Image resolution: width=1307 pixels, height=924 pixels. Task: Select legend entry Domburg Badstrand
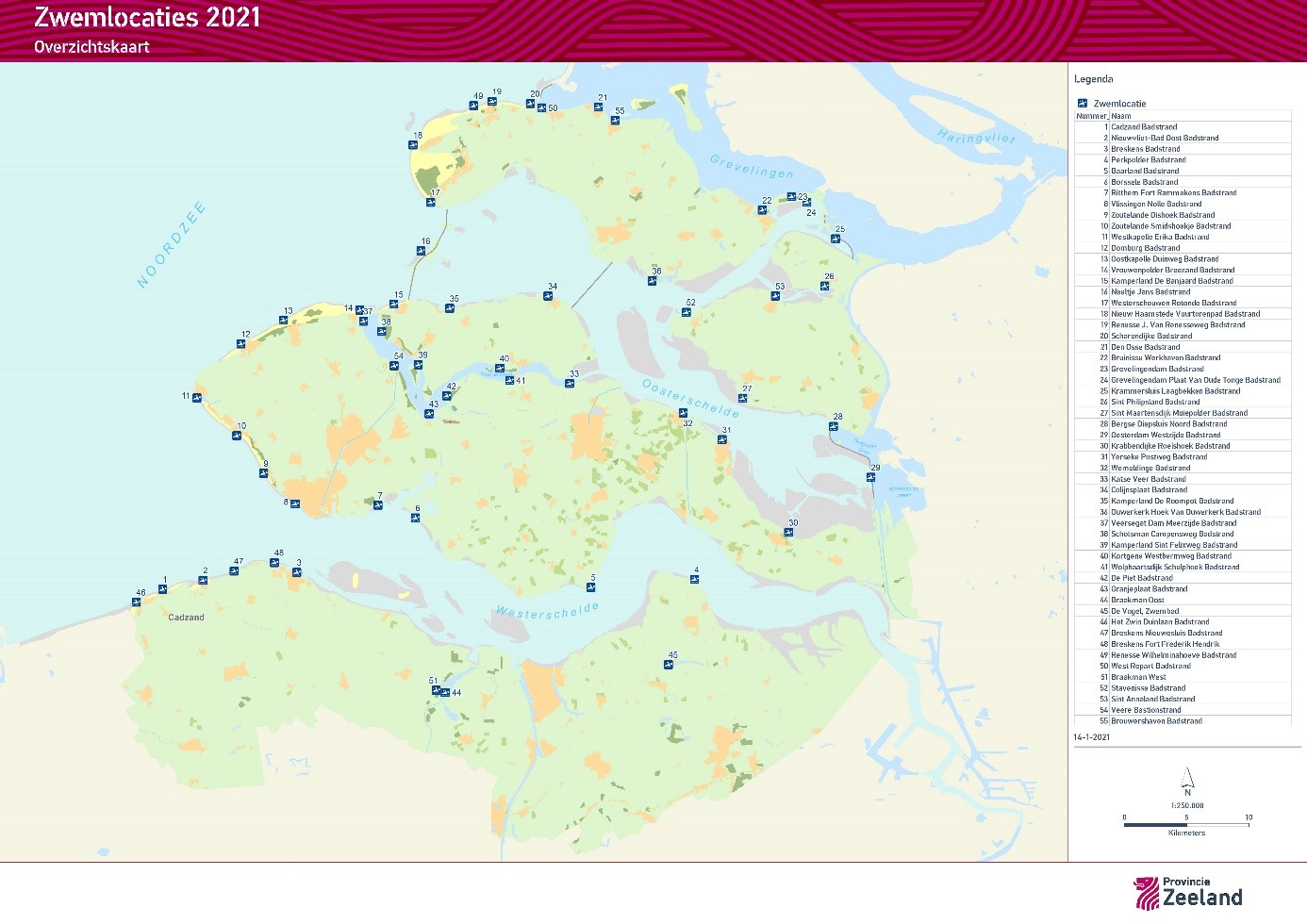pos(1145,248)
